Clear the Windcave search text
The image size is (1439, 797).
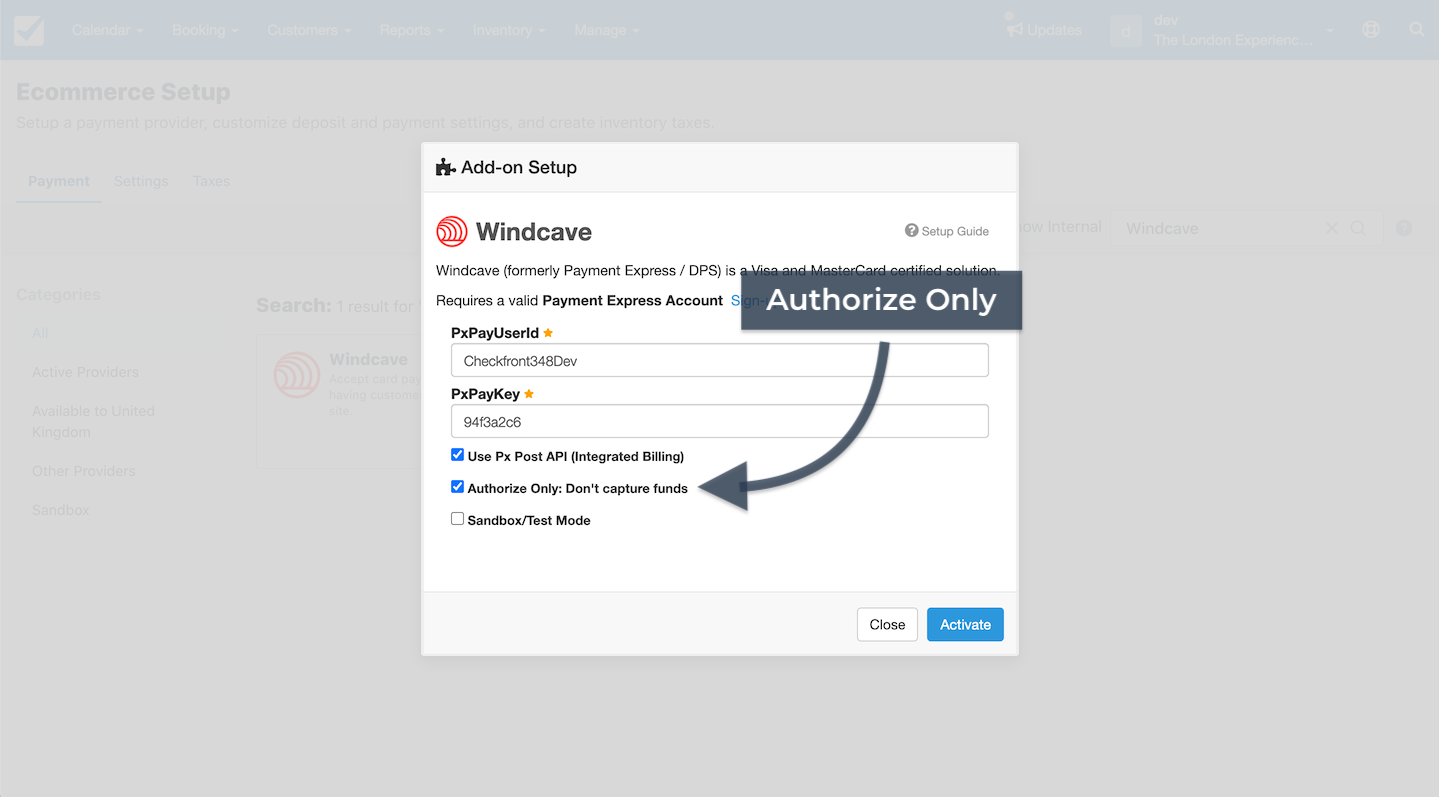1331,228
